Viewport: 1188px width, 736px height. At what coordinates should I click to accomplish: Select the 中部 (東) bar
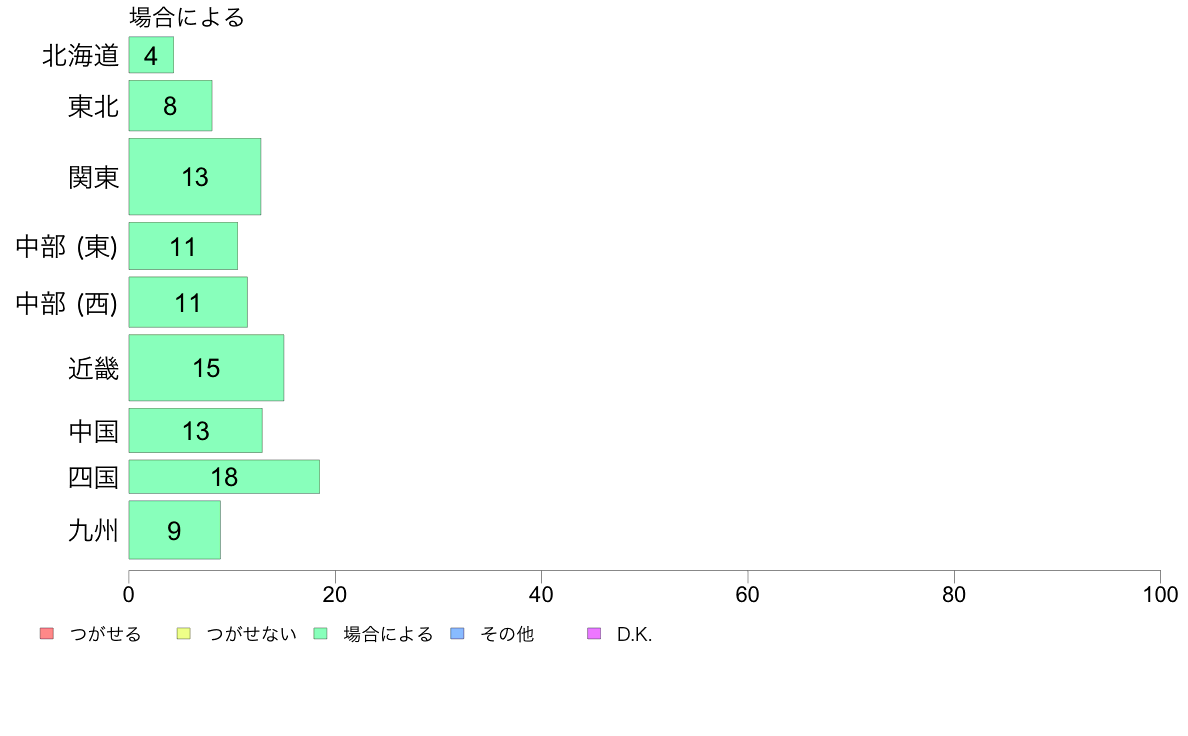[x=183, y=246]
